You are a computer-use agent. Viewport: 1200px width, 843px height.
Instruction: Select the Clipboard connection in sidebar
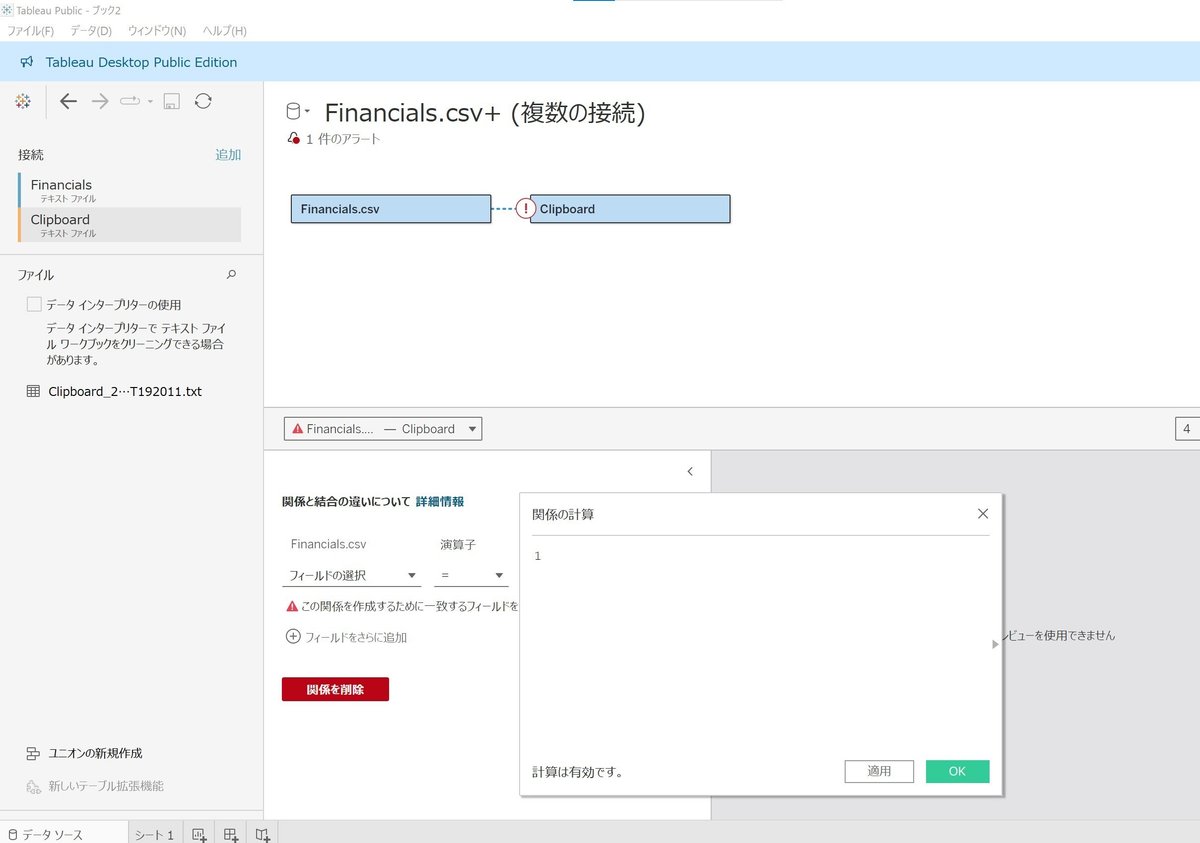130,225
